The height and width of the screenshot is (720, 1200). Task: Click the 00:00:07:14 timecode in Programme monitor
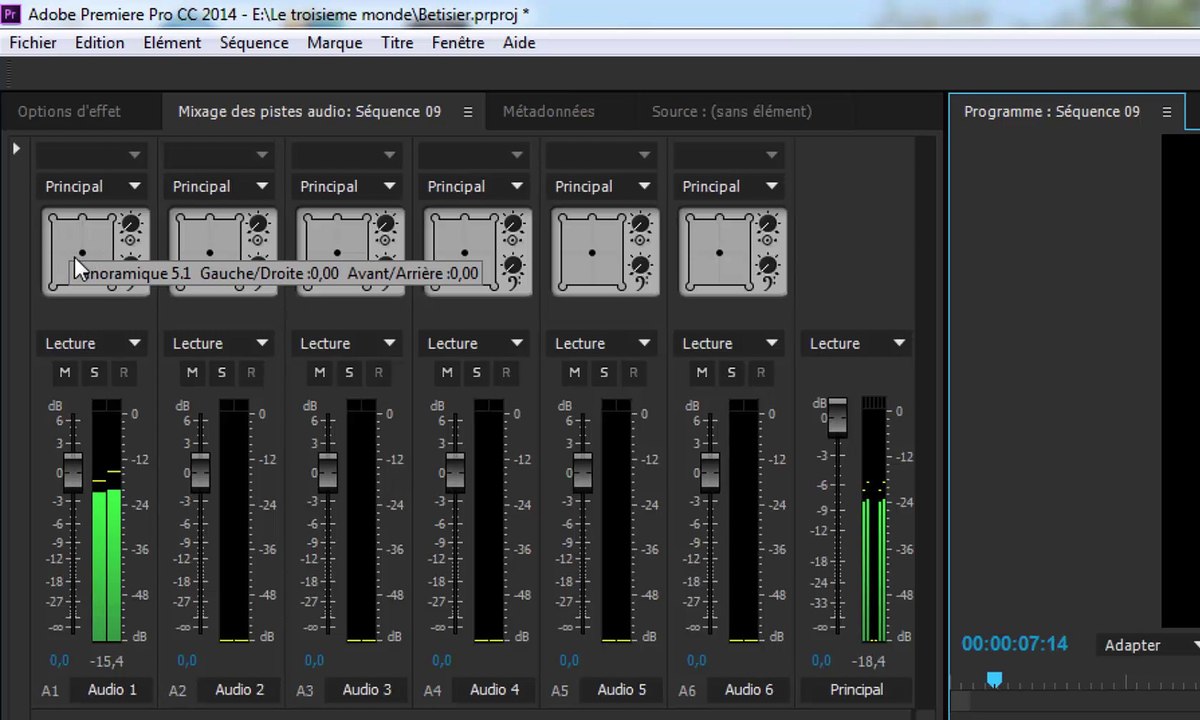coord(1015,644)
